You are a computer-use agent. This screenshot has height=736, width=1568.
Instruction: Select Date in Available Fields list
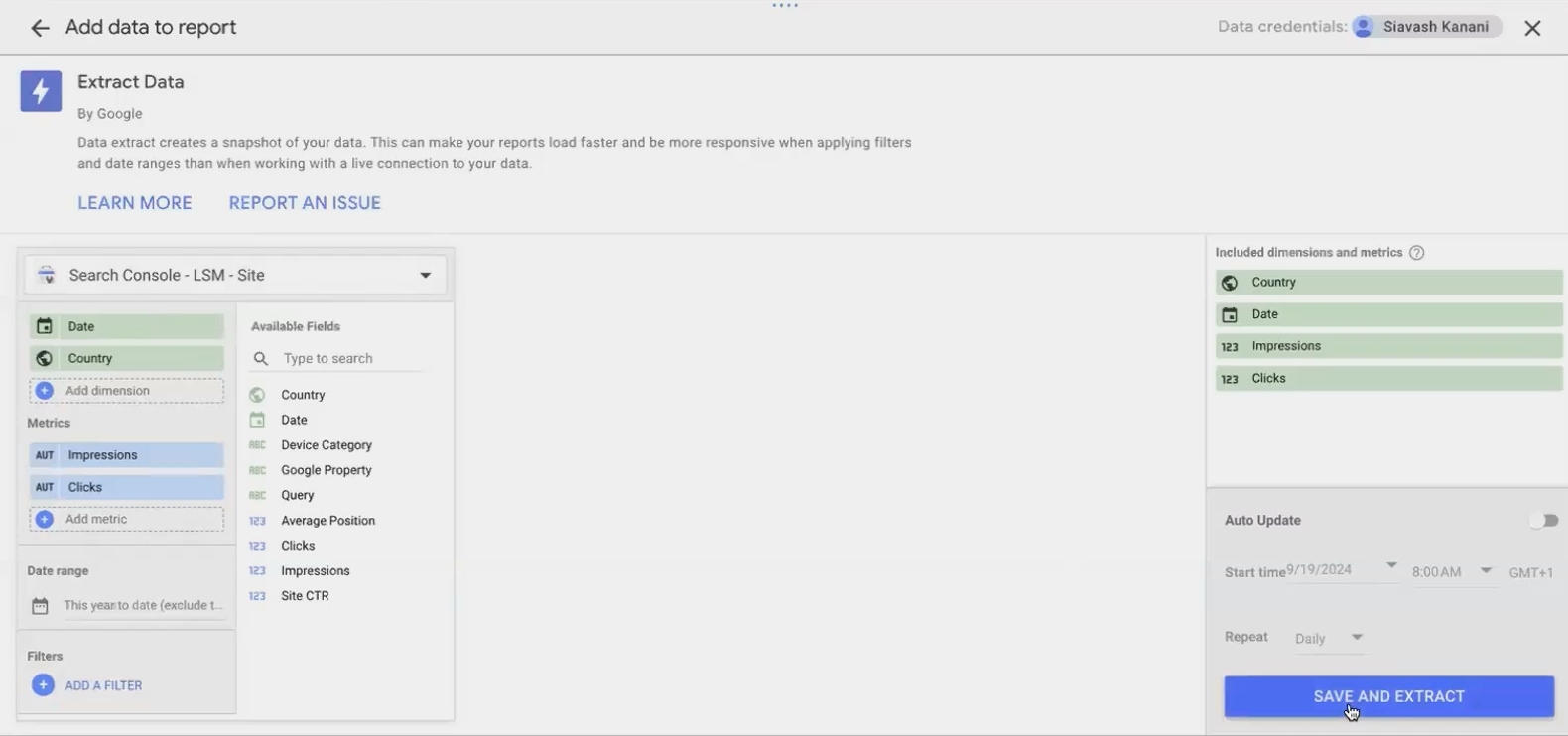click(x=294, y=420)
